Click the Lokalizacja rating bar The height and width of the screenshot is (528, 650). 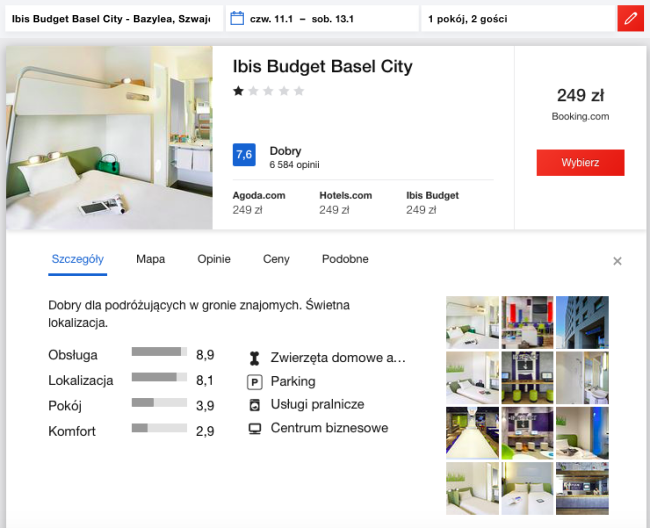159,377
